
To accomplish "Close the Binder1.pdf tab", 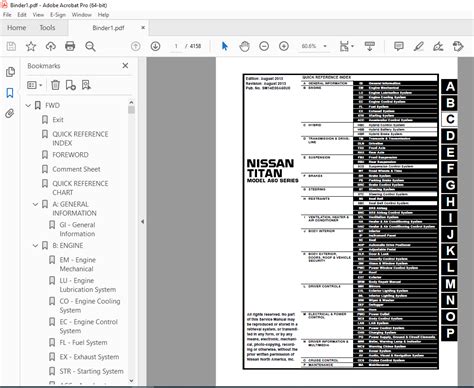I will tap(143, 28).
